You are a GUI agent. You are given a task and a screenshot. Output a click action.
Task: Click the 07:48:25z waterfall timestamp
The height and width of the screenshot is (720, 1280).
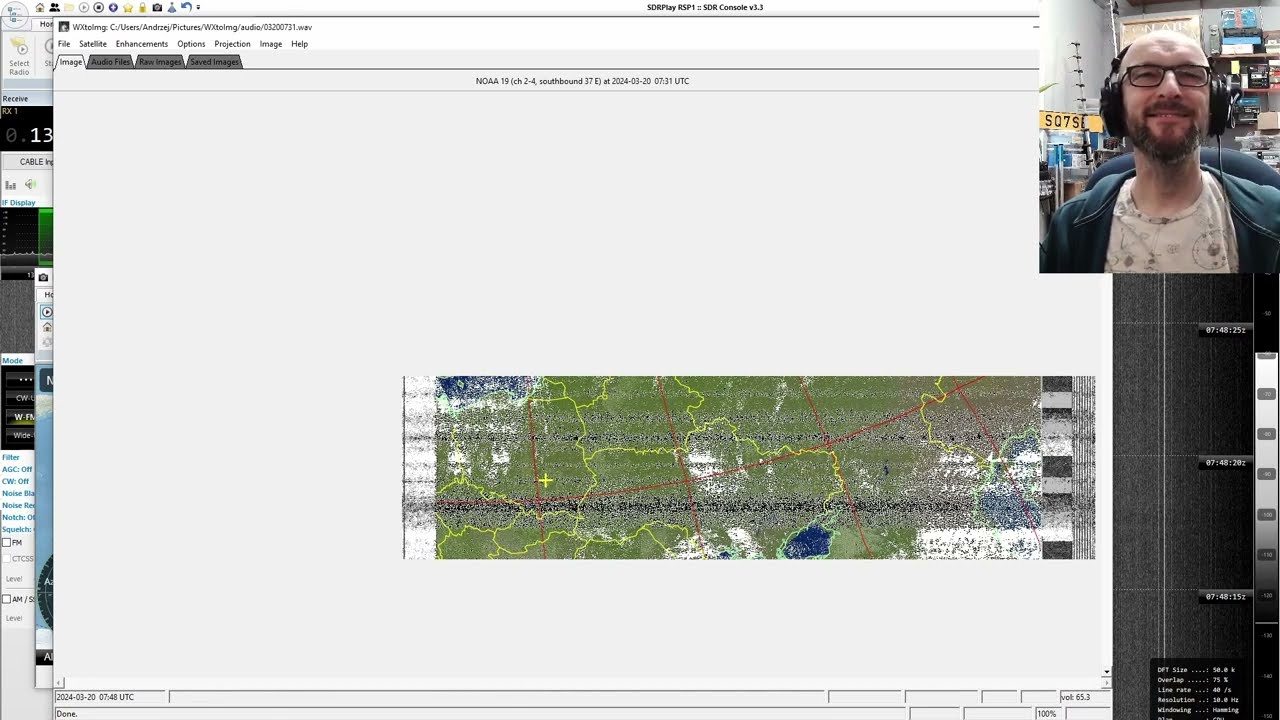(x=1225, y=330)
